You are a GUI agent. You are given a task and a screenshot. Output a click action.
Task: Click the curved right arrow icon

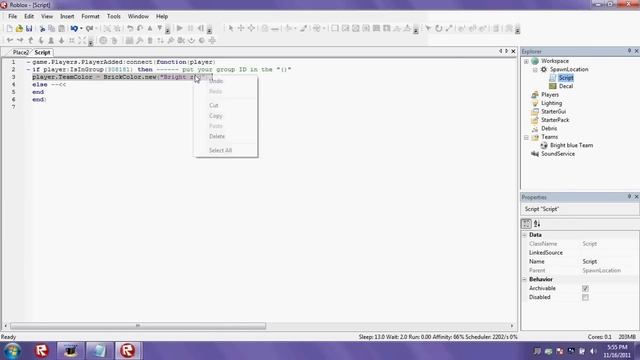pyautogui.click(x=140, y=29)
